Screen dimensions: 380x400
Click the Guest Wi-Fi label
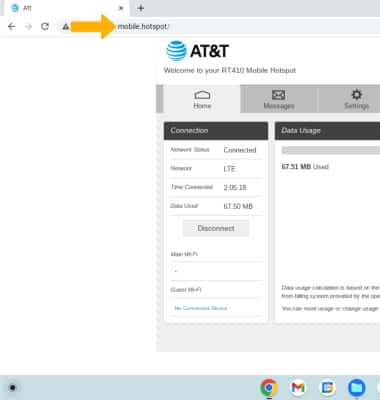(x=186, y=290)
